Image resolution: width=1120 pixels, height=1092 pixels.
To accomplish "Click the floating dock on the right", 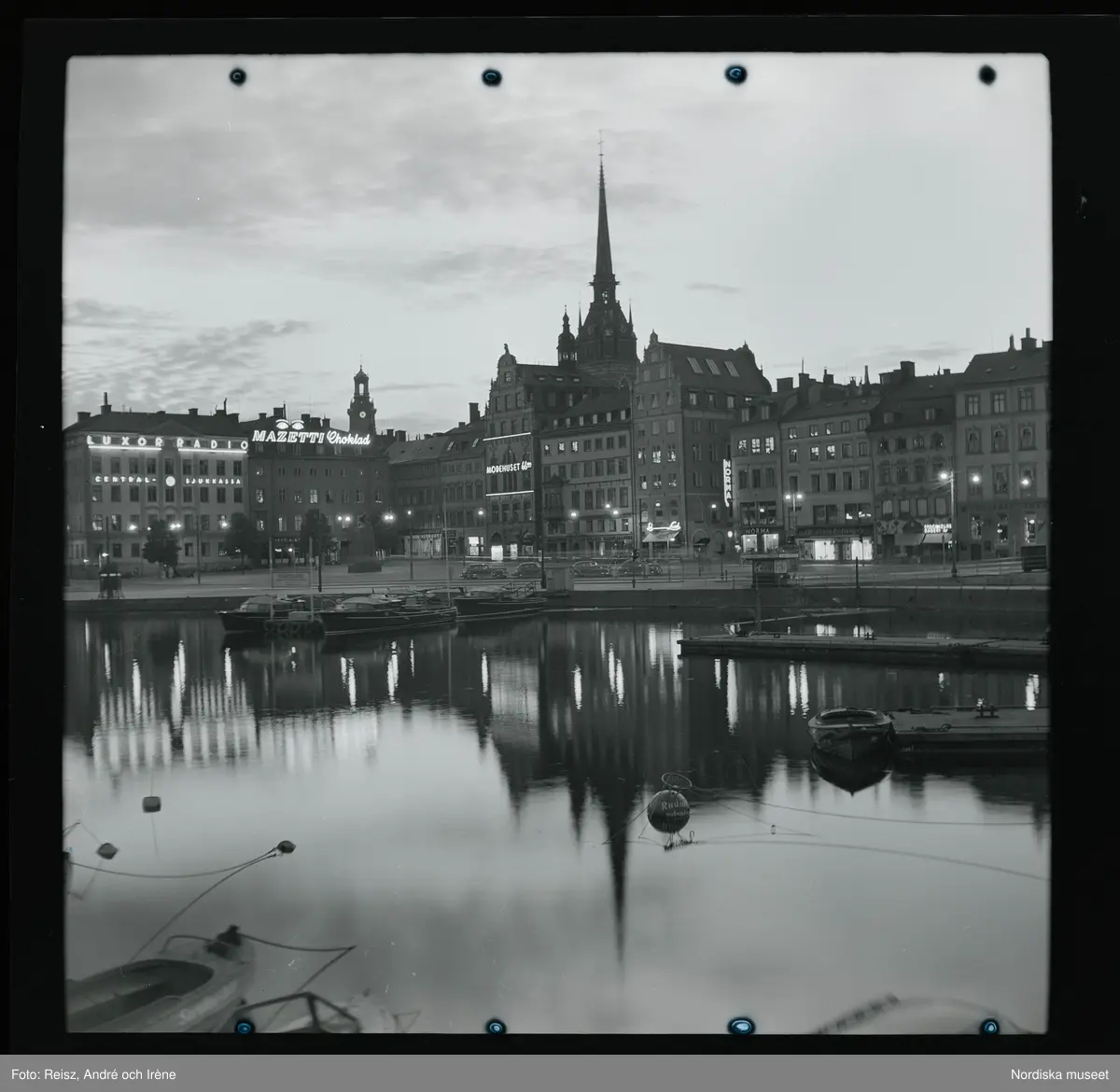I will click(863, 645).
